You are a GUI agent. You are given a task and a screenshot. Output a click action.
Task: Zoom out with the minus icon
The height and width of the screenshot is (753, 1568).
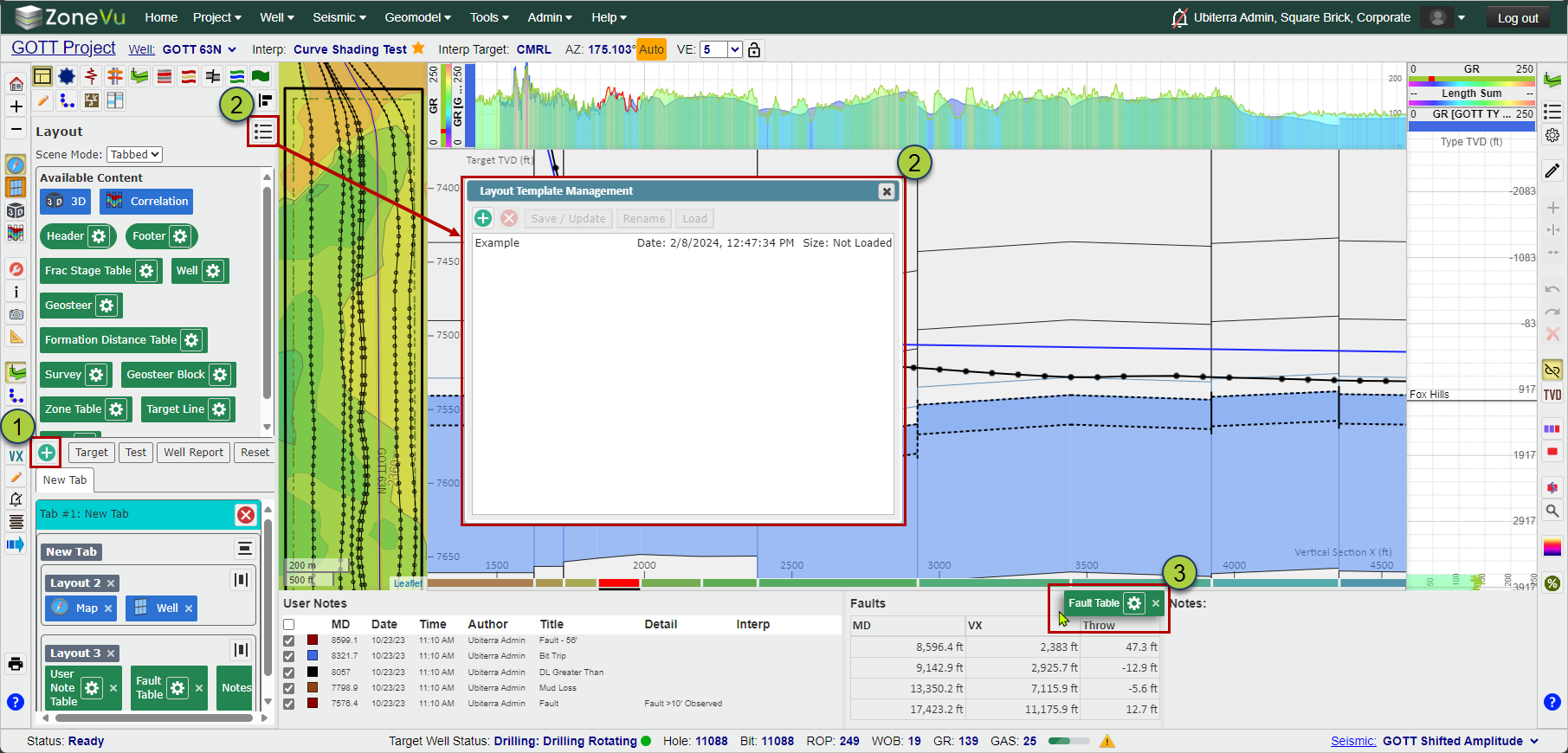pos(16,129)
